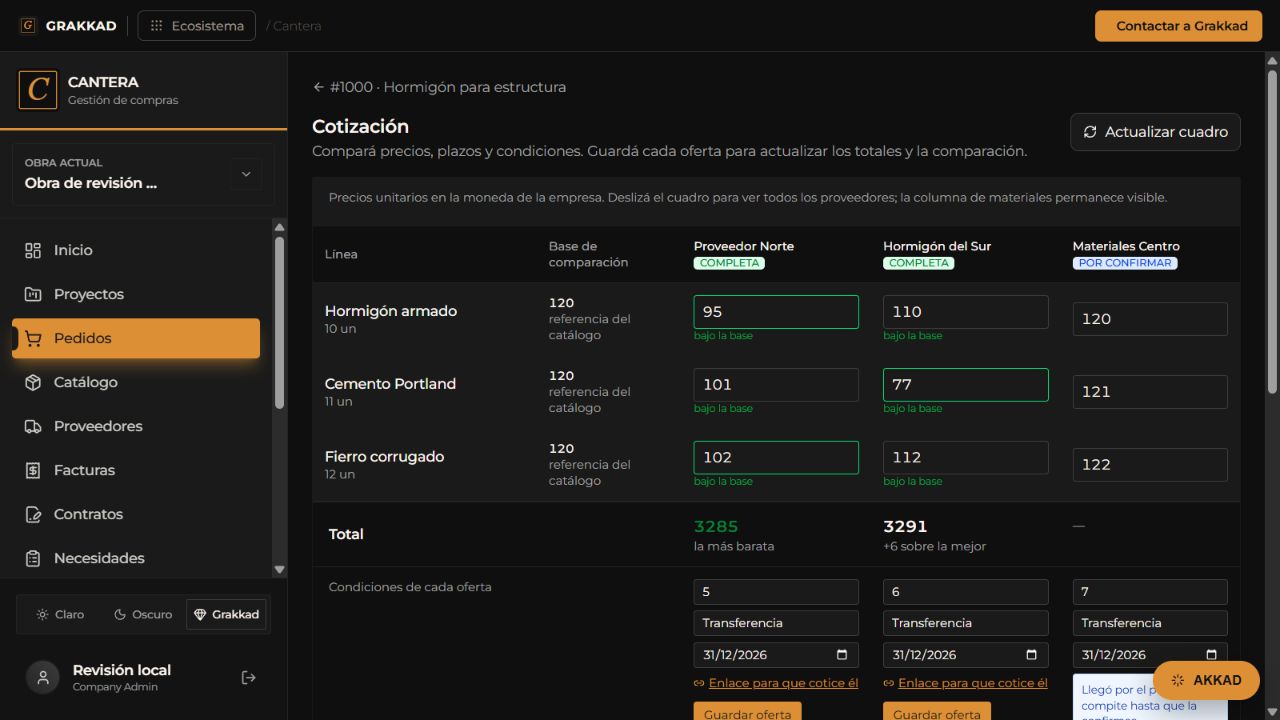
Task: Save the Proveedor Norte offer
Action: (x=747, y=712)
